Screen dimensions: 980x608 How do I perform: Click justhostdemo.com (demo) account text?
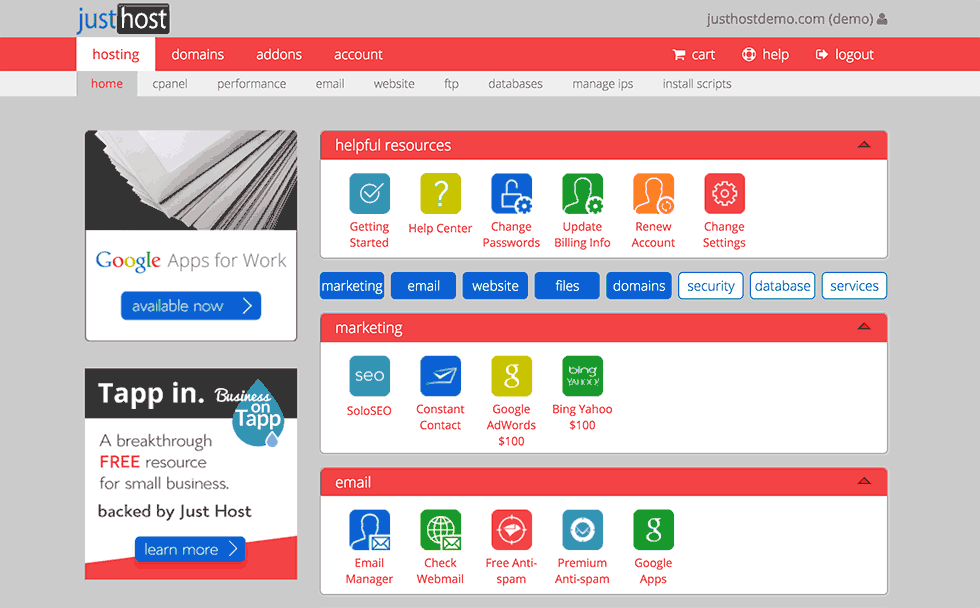coord(789,19)
